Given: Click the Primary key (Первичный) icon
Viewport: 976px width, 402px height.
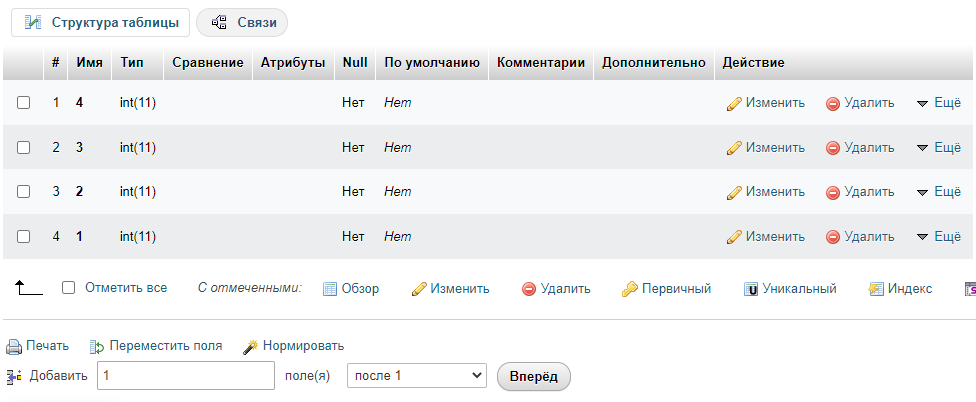Looking at the screenshot, I should pos(629,289).
